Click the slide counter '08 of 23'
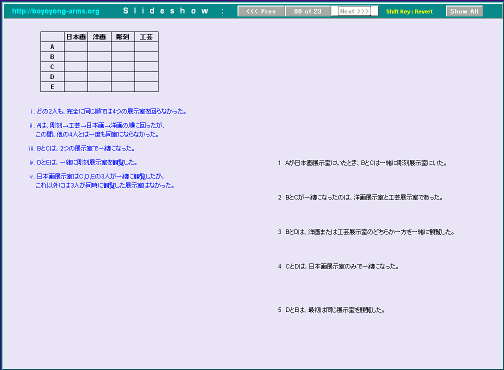Viewport: 504px width, 370px height. [308, 11]
